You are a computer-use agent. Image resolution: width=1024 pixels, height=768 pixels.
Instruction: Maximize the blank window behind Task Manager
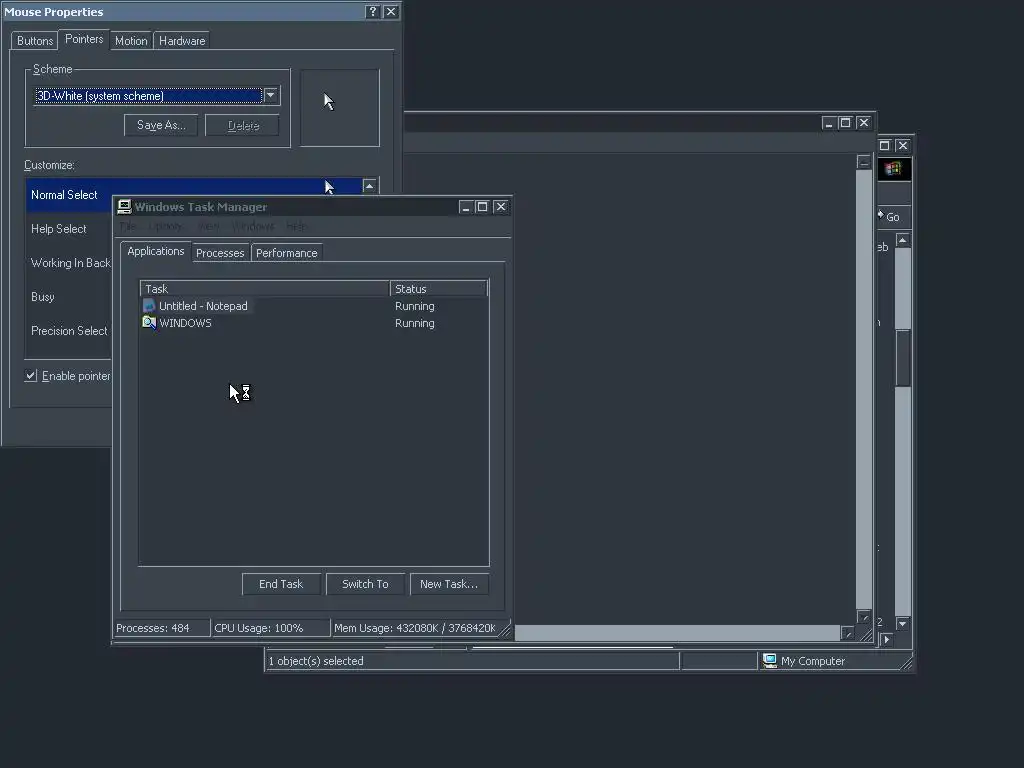click(845, 123)
